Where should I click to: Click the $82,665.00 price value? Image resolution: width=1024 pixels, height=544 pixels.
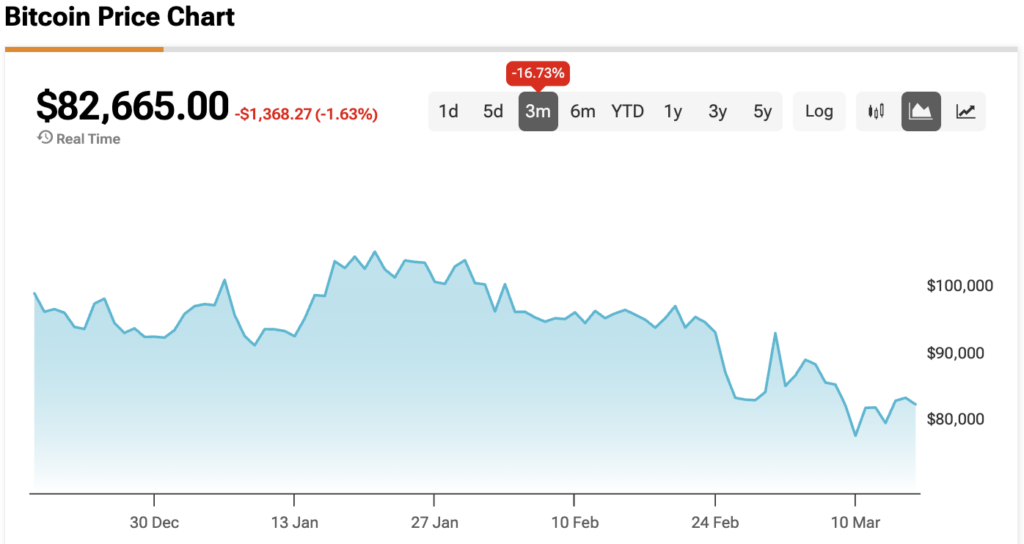(132, 106)
